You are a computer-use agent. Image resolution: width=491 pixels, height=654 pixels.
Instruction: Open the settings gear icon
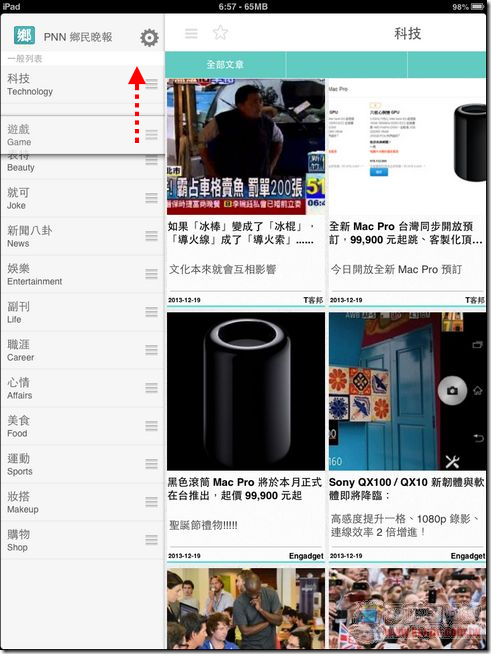click(149, 38)
